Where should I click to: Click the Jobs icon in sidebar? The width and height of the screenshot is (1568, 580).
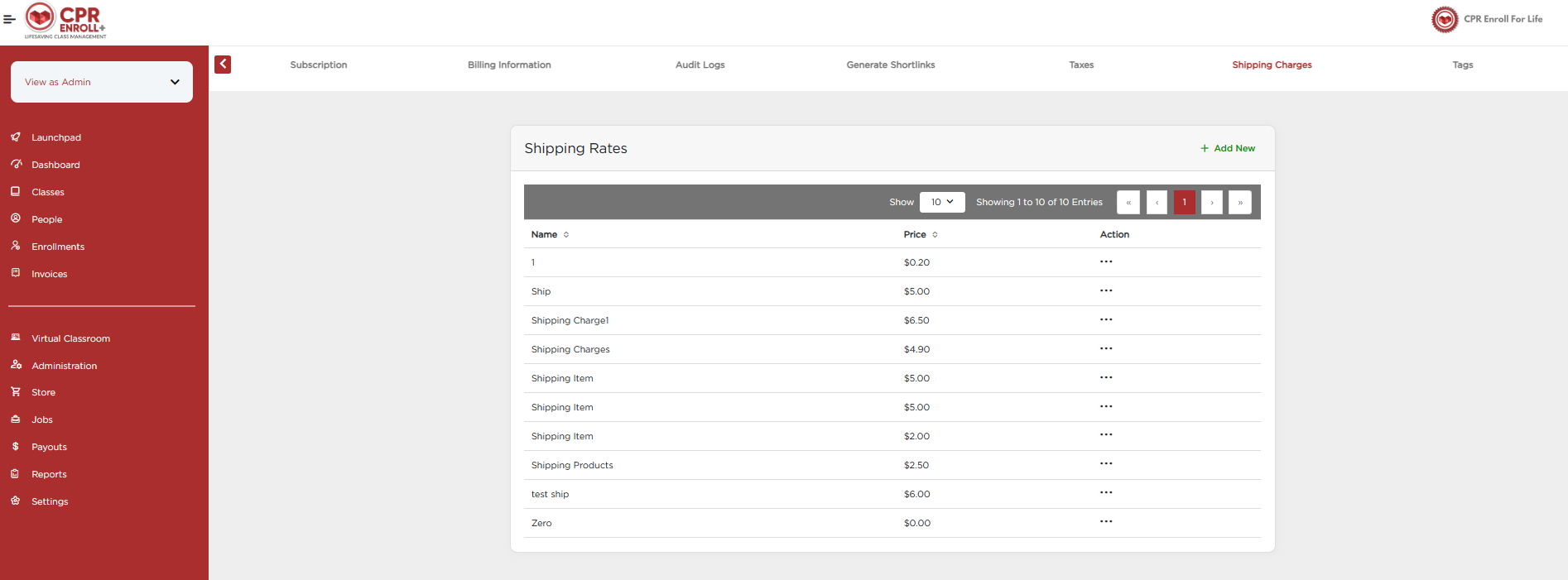point(16,419)
